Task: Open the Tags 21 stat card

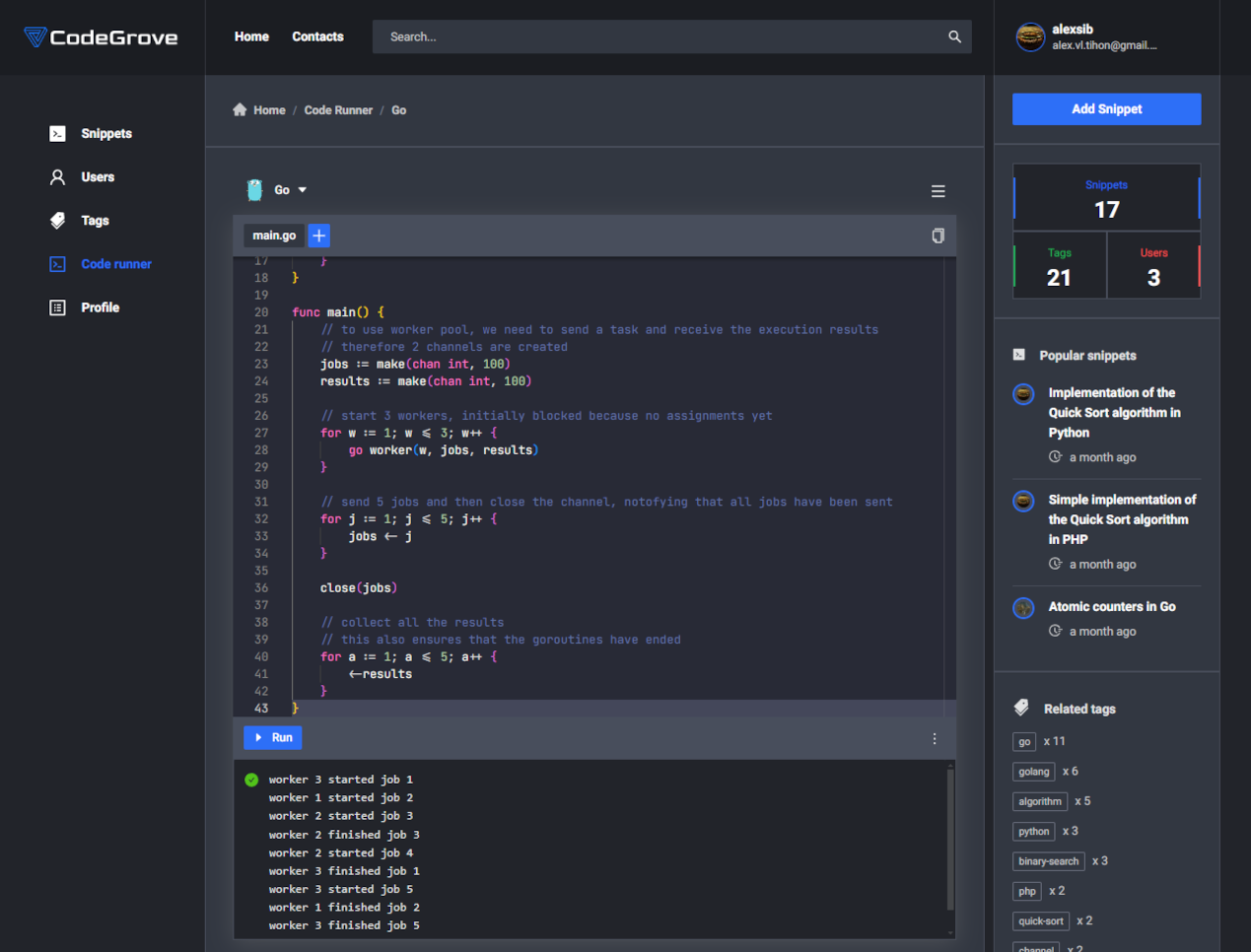Action: point(1060,266)
